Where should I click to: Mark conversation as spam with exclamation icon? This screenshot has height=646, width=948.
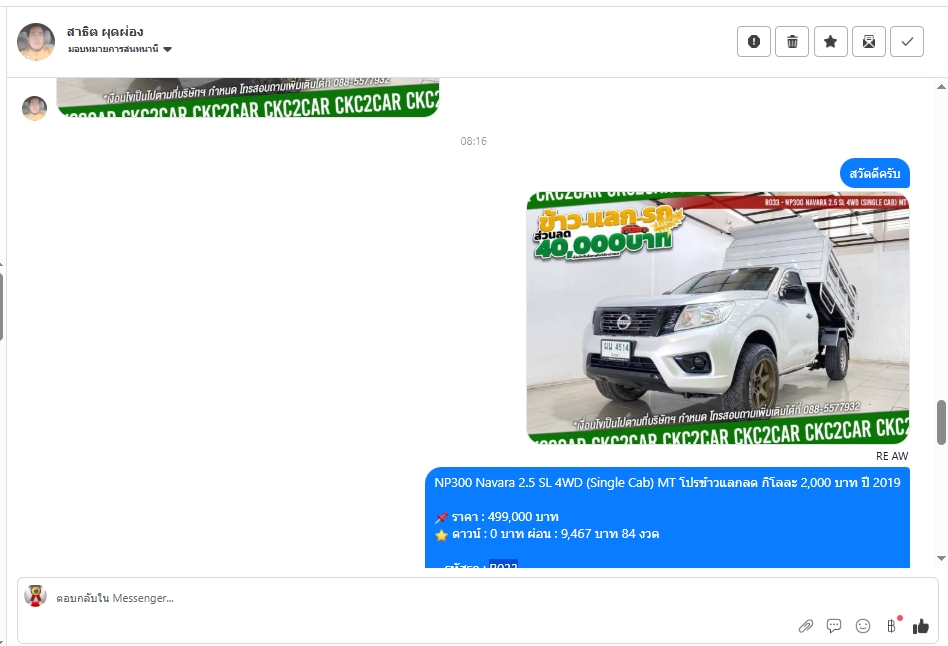click(753, 42)
